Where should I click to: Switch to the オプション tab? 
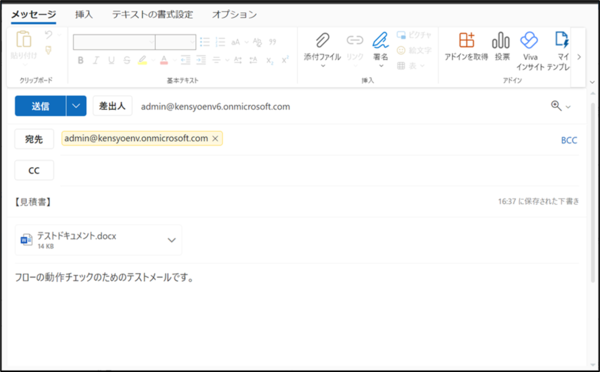[234, 15]
